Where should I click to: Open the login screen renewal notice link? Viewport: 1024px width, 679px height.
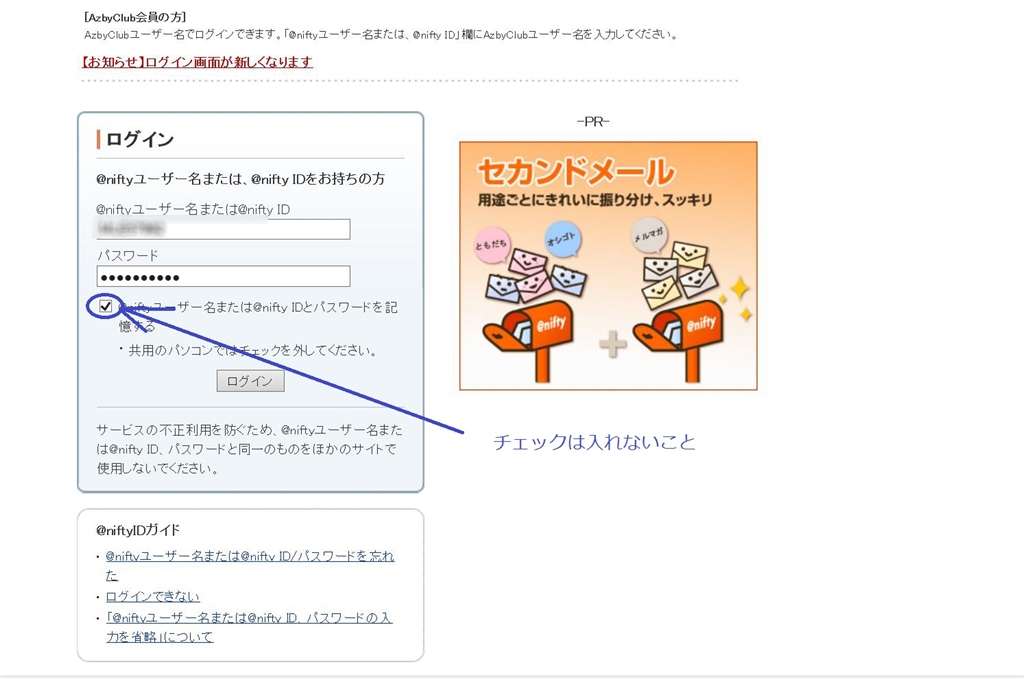tap(197, 62)
